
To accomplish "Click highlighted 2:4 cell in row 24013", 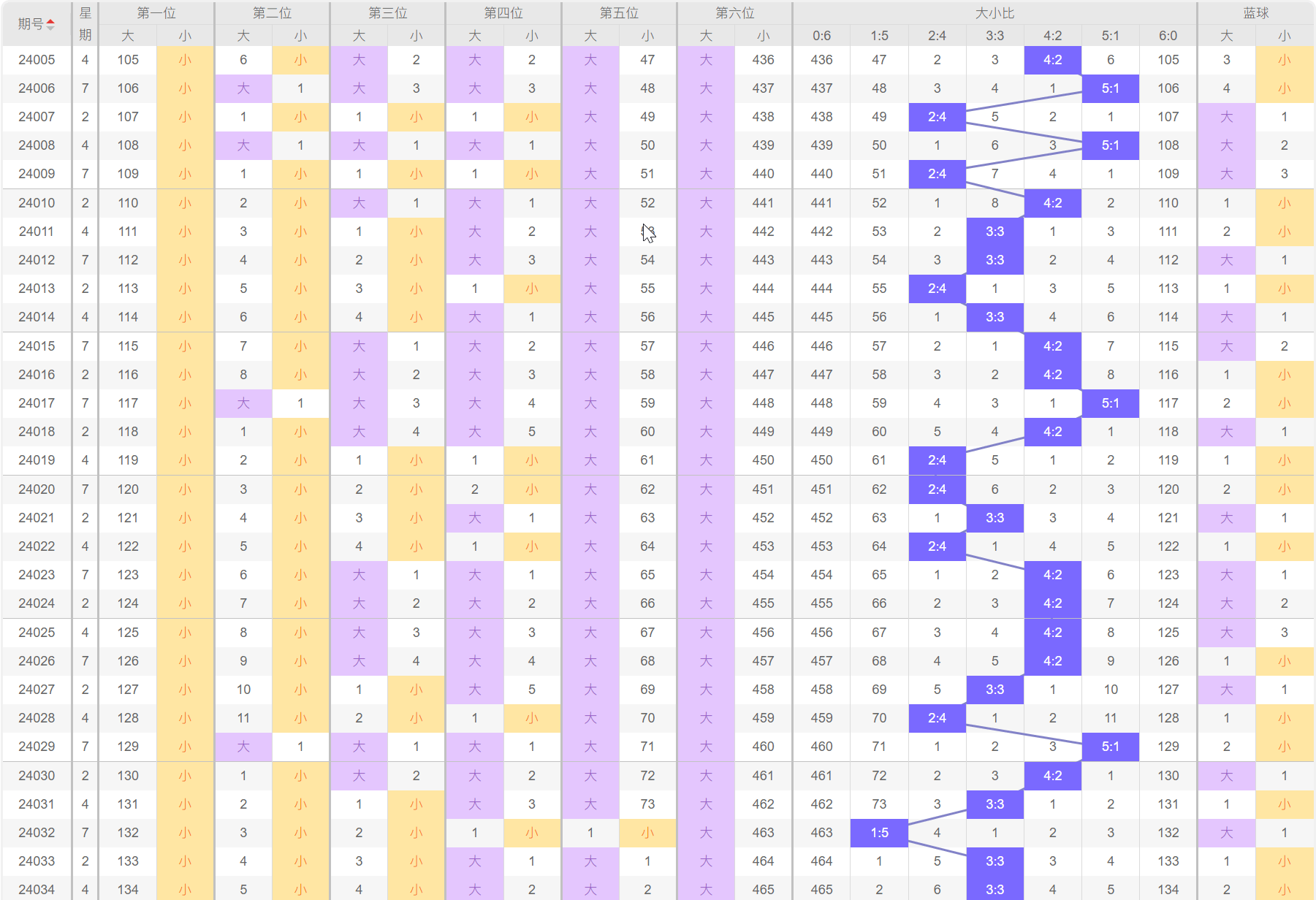I will point(937,289).
